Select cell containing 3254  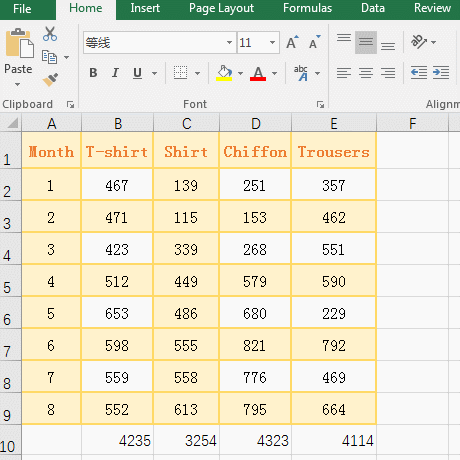pos(186,440)
